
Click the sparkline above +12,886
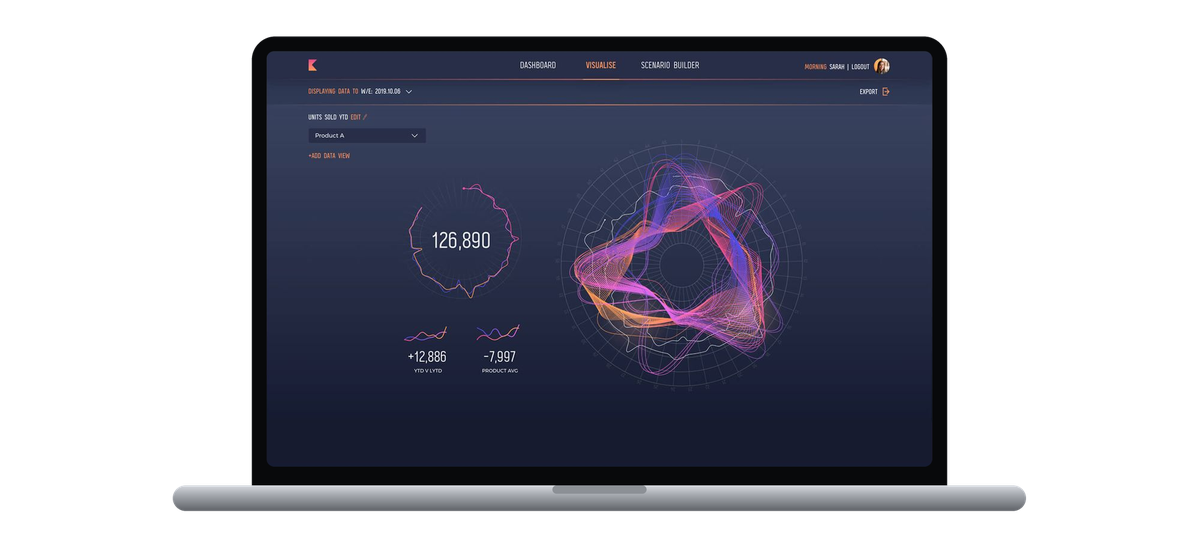pyautogui.click(x=425, y=334)
